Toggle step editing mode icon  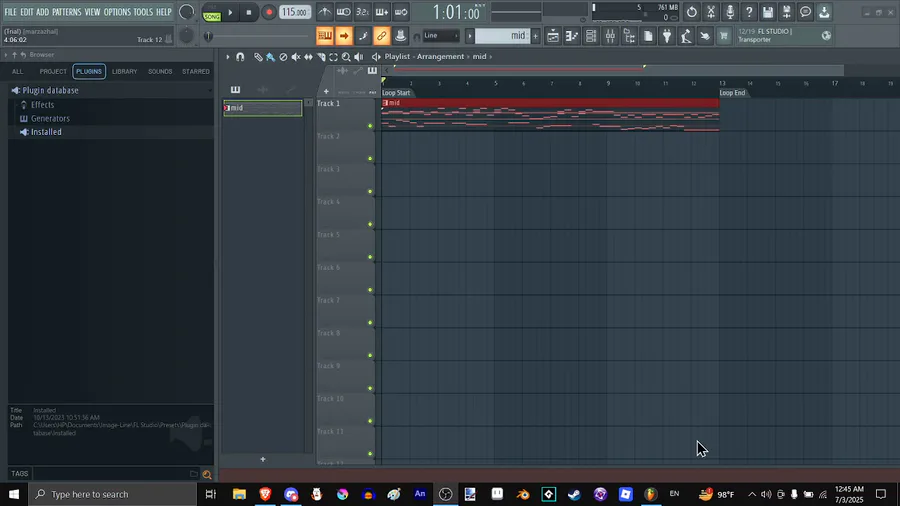381,12
